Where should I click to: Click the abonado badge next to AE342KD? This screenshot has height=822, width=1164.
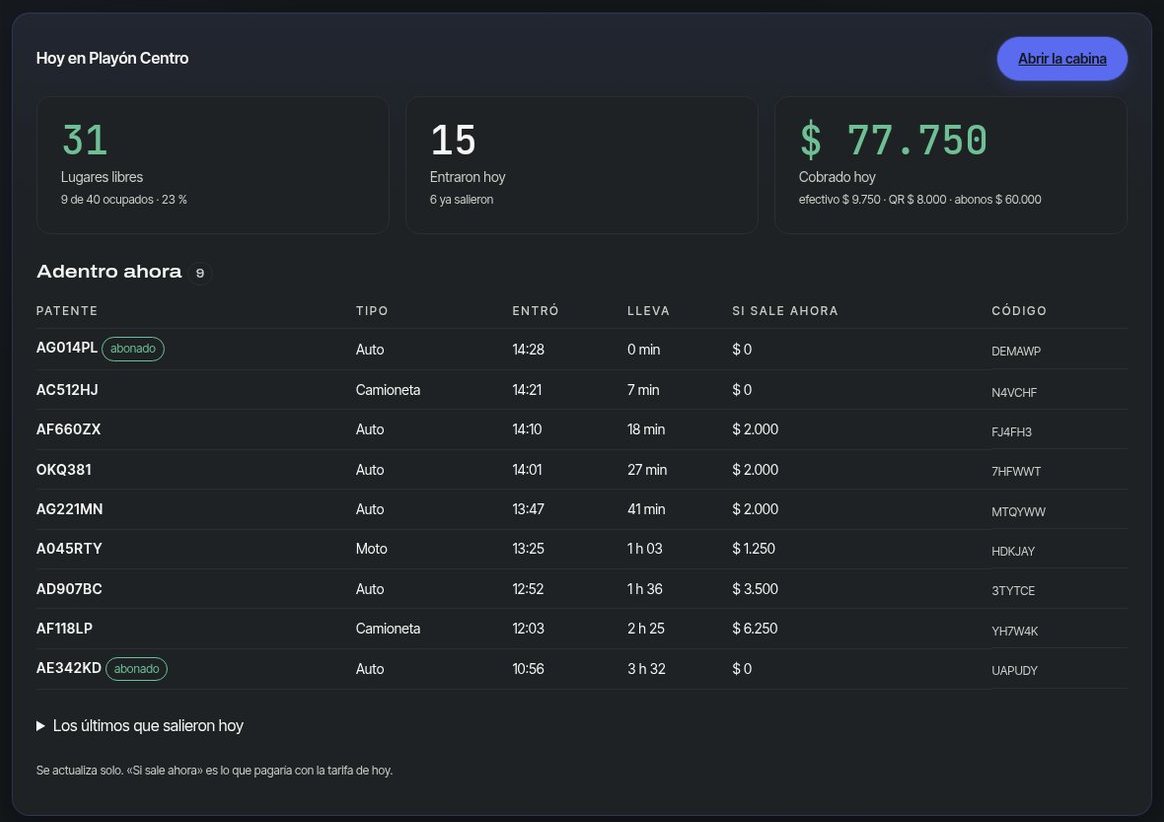(137, 668)
